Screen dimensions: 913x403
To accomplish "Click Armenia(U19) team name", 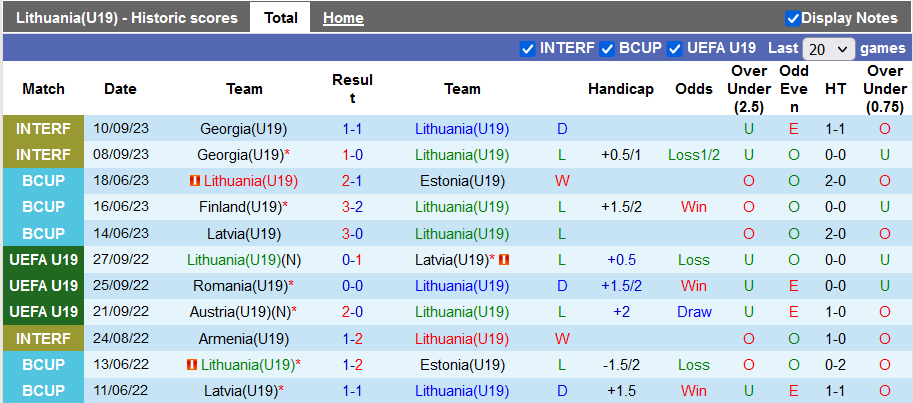I will click(244, 338).
